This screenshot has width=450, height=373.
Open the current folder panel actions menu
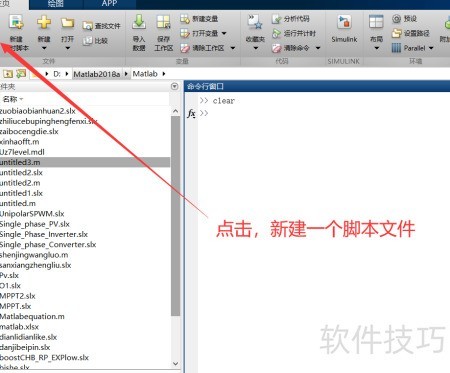[x=174, y=87]
